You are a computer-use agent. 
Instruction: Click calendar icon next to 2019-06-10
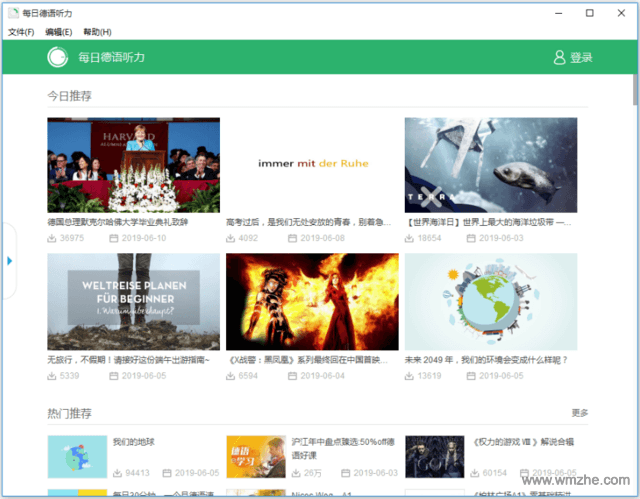tap(114, 238)
